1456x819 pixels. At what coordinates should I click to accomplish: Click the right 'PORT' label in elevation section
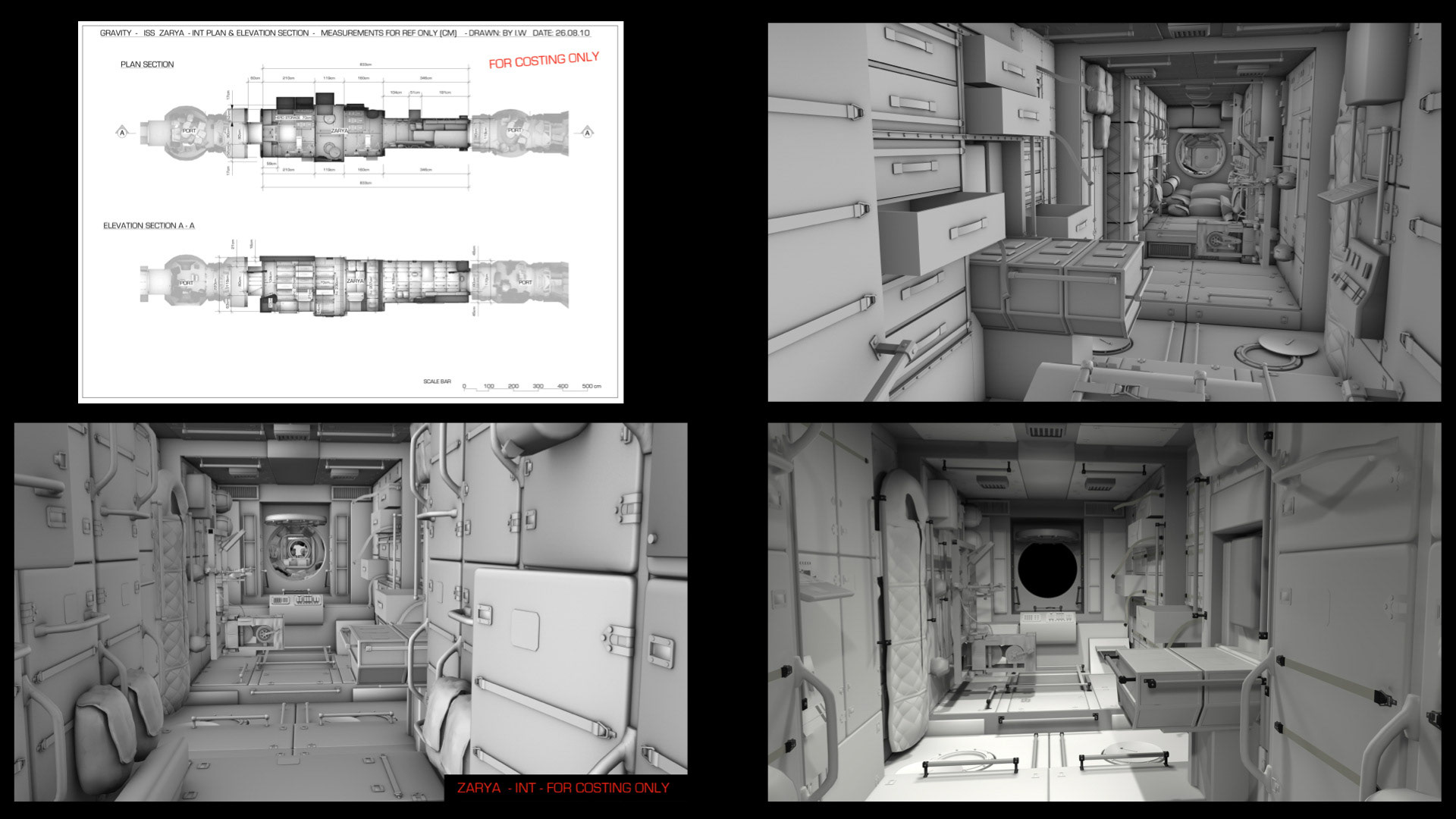pyautogui.click(x=525, y=282)
